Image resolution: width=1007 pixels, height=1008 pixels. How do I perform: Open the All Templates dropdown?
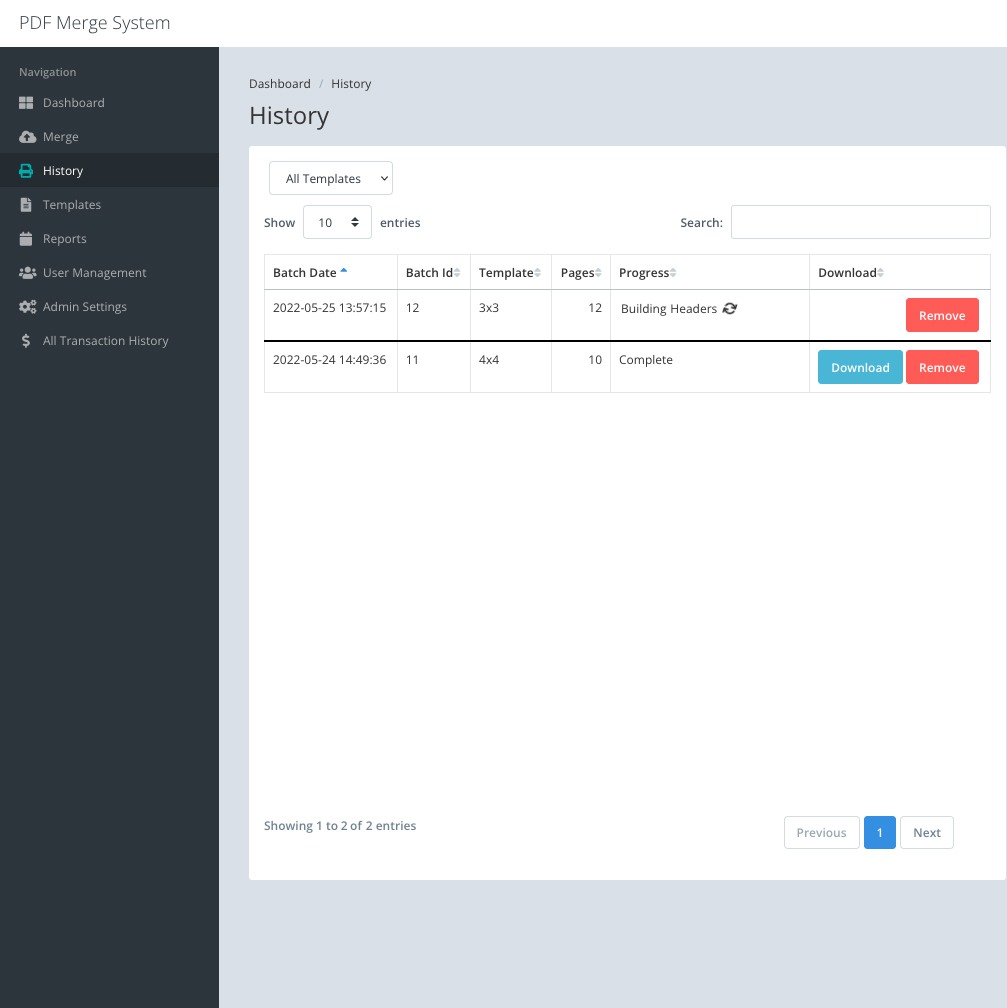click(330, 178)
